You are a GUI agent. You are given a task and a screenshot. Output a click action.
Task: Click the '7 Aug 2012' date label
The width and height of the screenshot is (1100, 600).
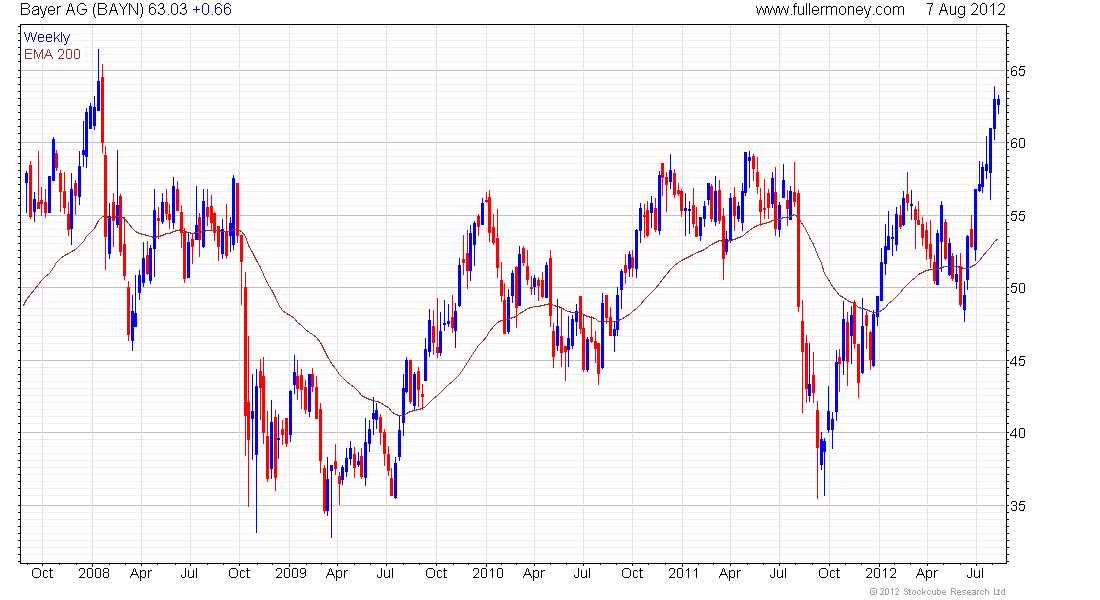[x=965, y=9]
